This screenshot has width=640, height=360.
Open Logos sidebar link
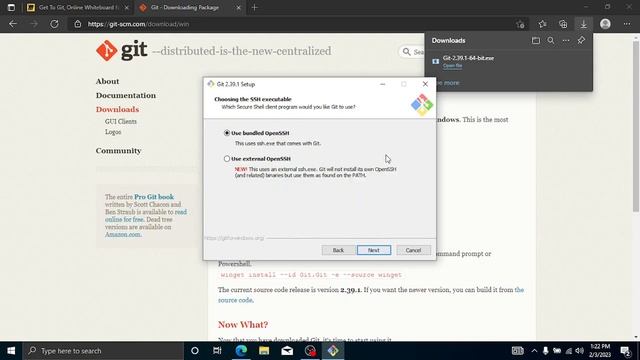coord(113,132)
